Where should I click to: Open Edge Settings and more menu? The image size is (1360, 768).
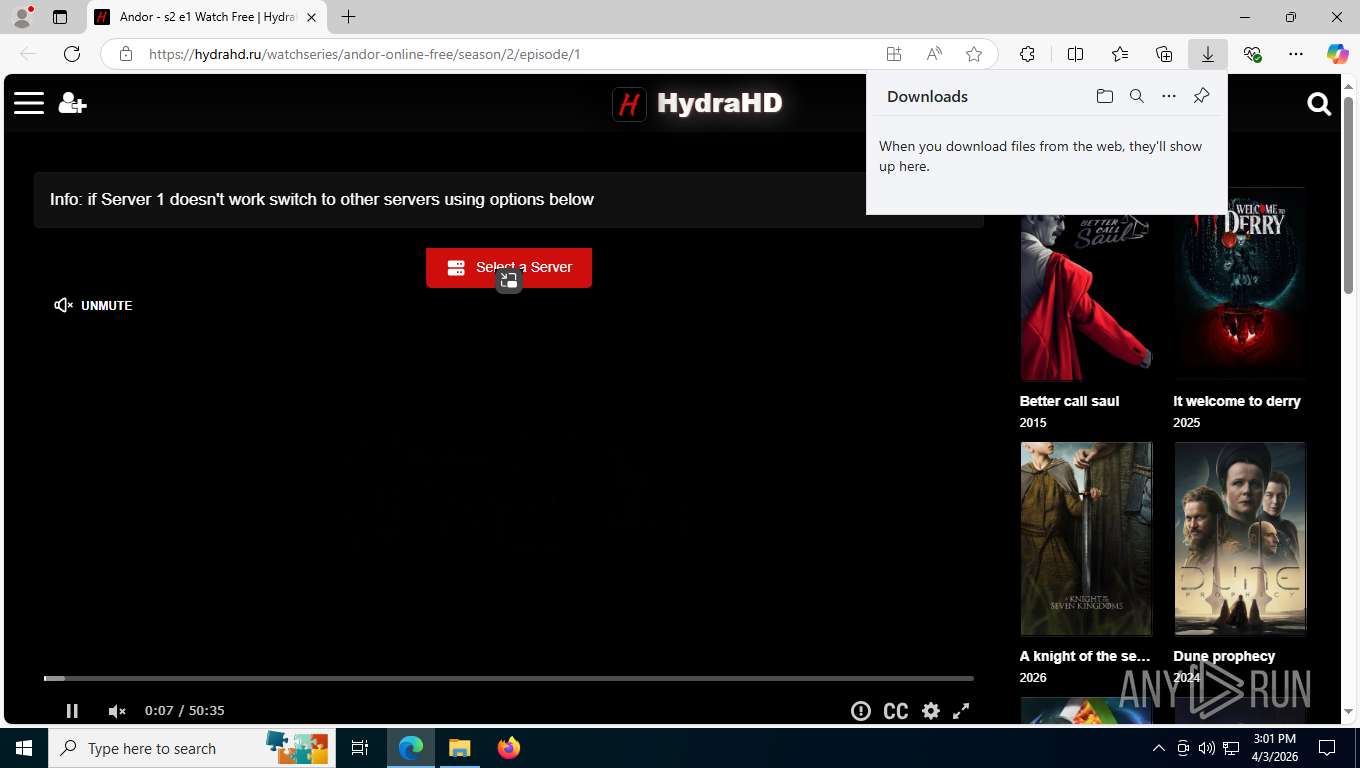[1296, 54]
